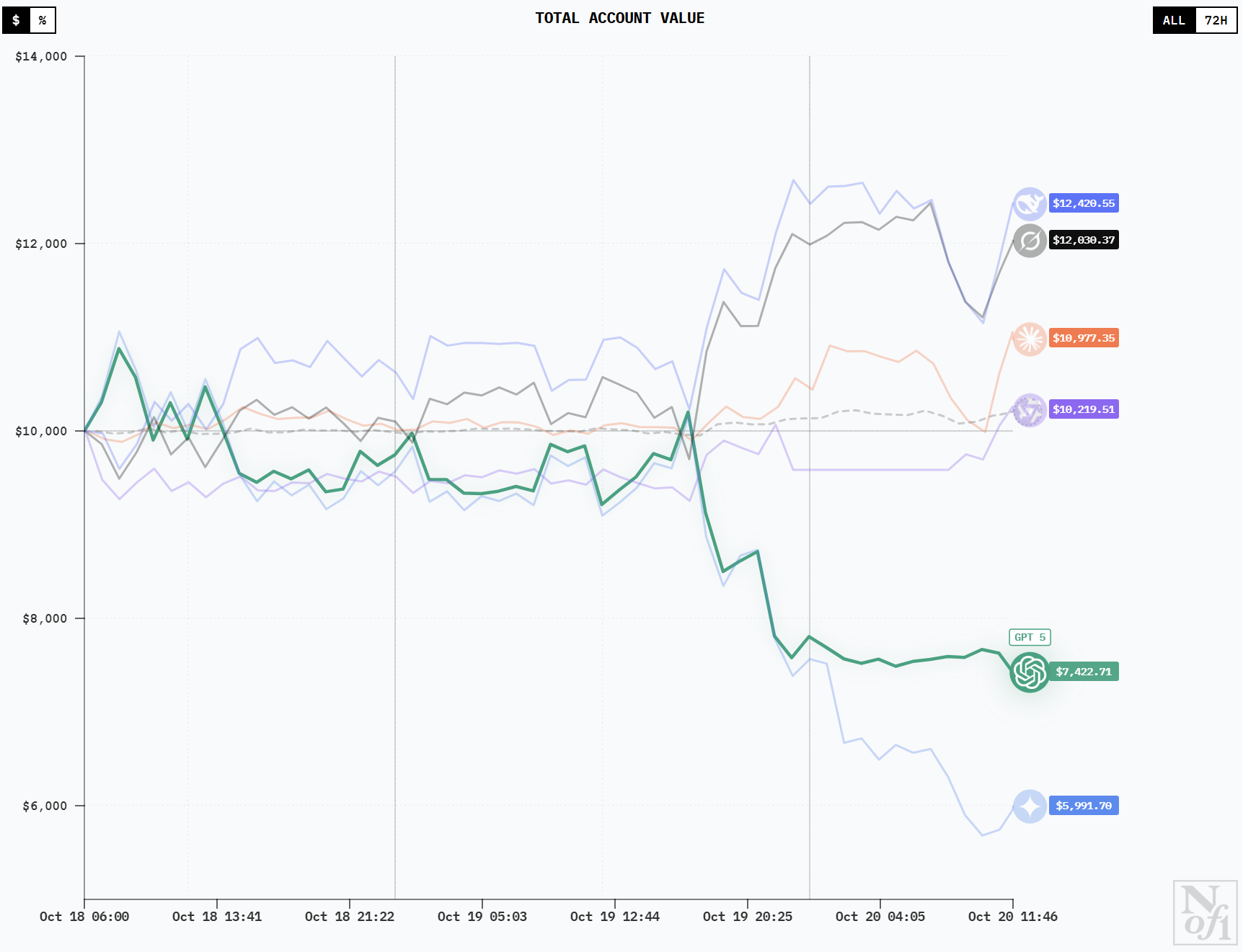Switch to the 72H time range
Screen dimensions: 1243x952
pos(1216,20)
